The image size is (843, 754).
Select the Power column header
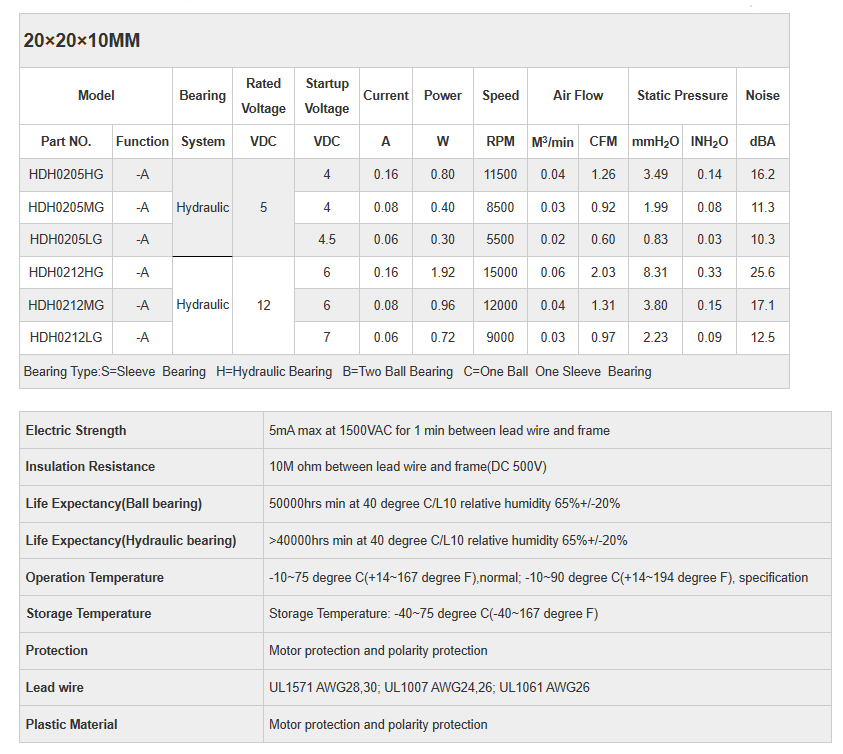click(x=443, y=96)
